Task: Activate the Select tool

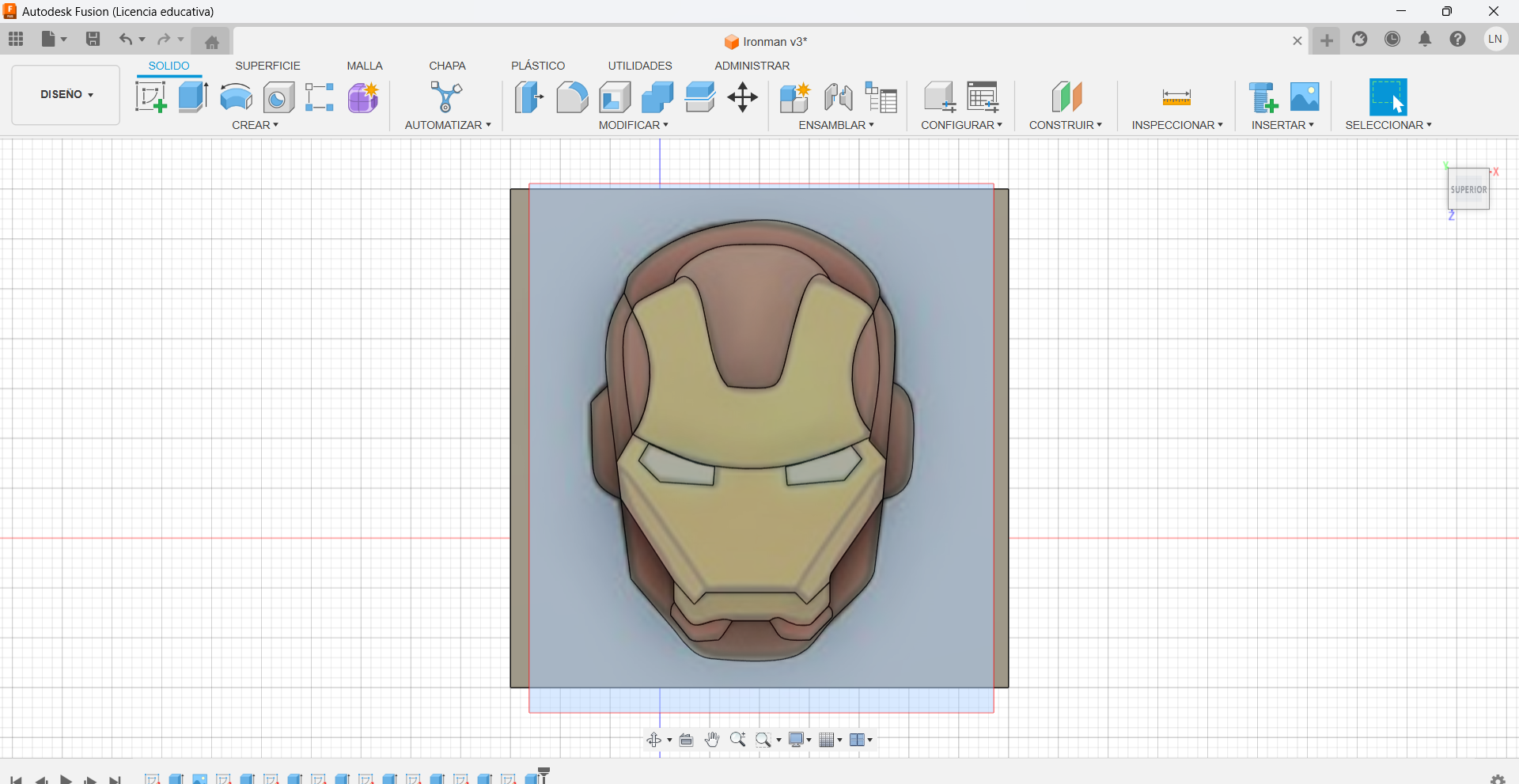Action: click(x=1388, y=97)
